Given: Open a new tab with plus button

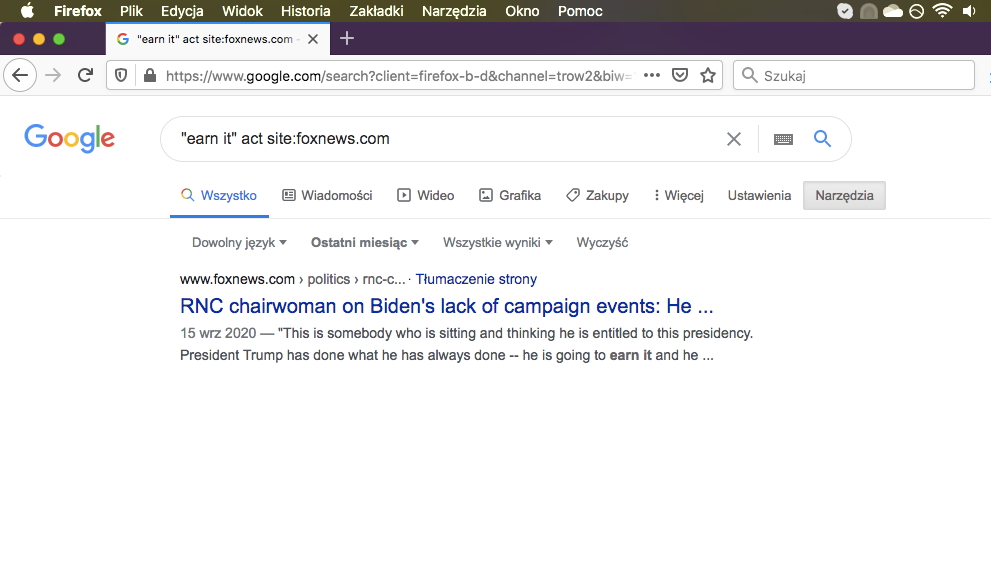Looking at the screenshot, I should point(347,39).
